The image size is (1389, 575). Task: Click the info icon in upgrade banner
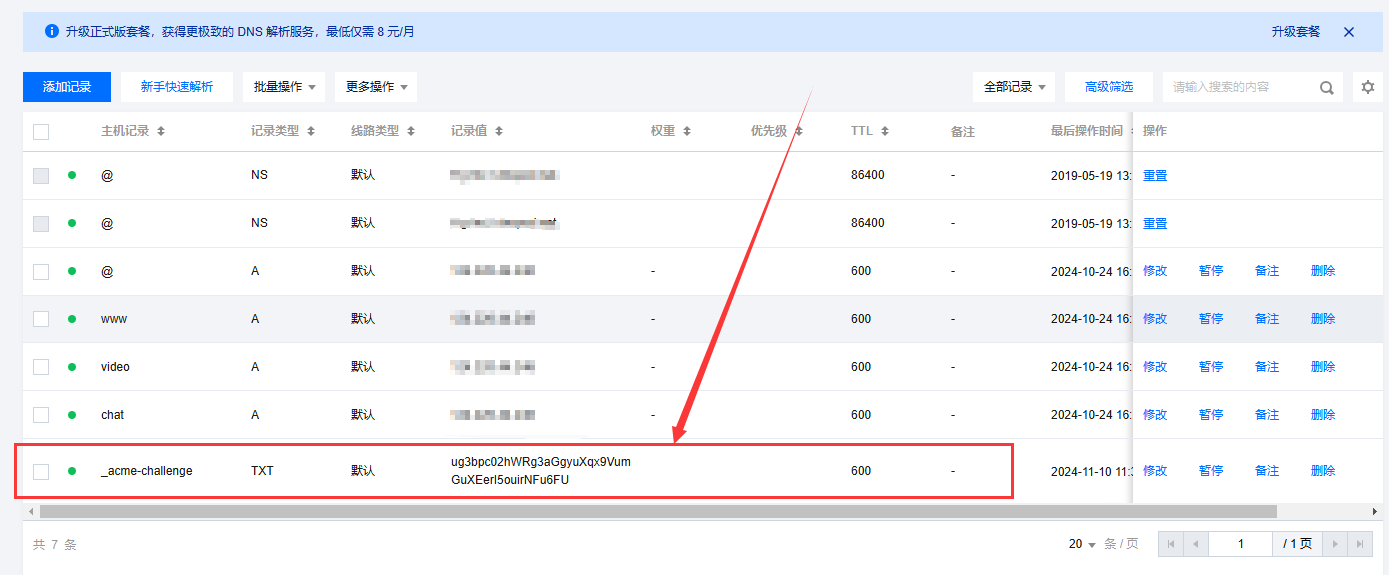point(52,32)
